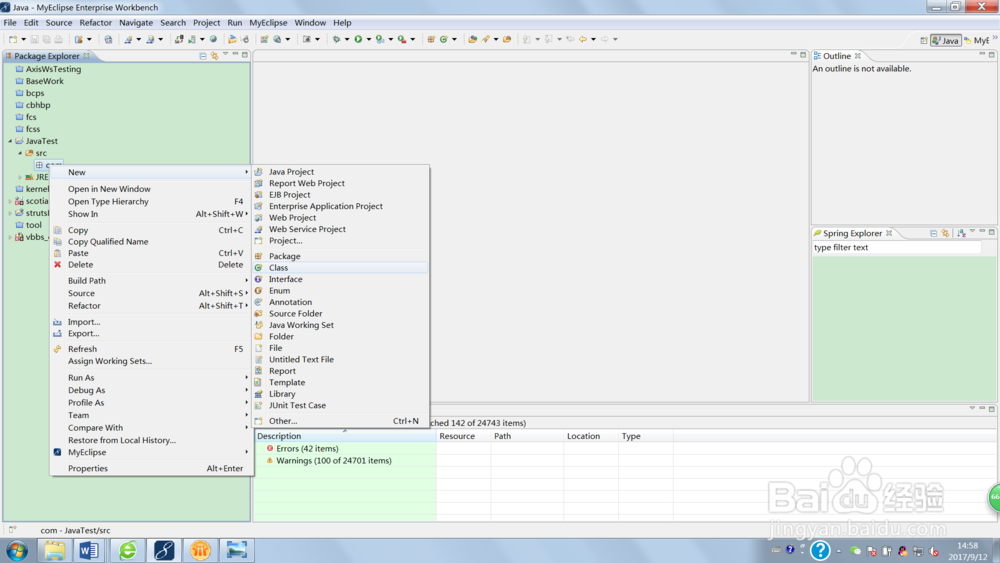This screenshot has width=1000, height=563.
Task: Expand the JRE library node
Action: coord(20,177)
